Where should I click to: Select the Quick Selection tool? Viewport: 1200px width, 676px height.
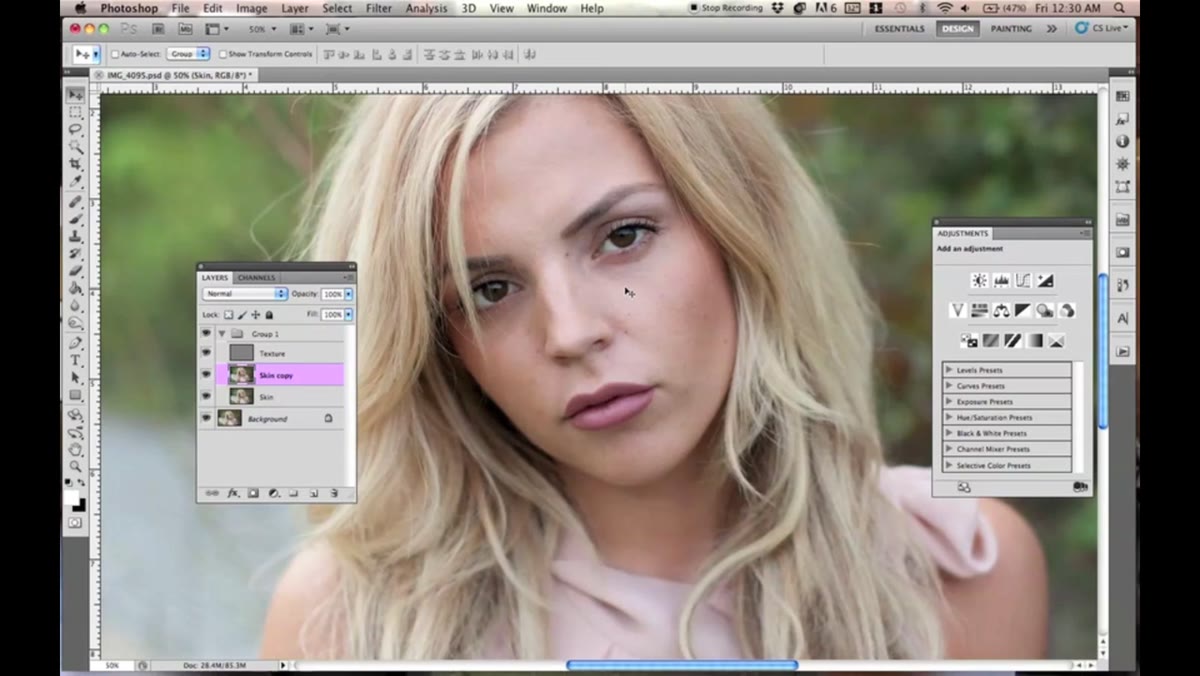tap(76, 146)
